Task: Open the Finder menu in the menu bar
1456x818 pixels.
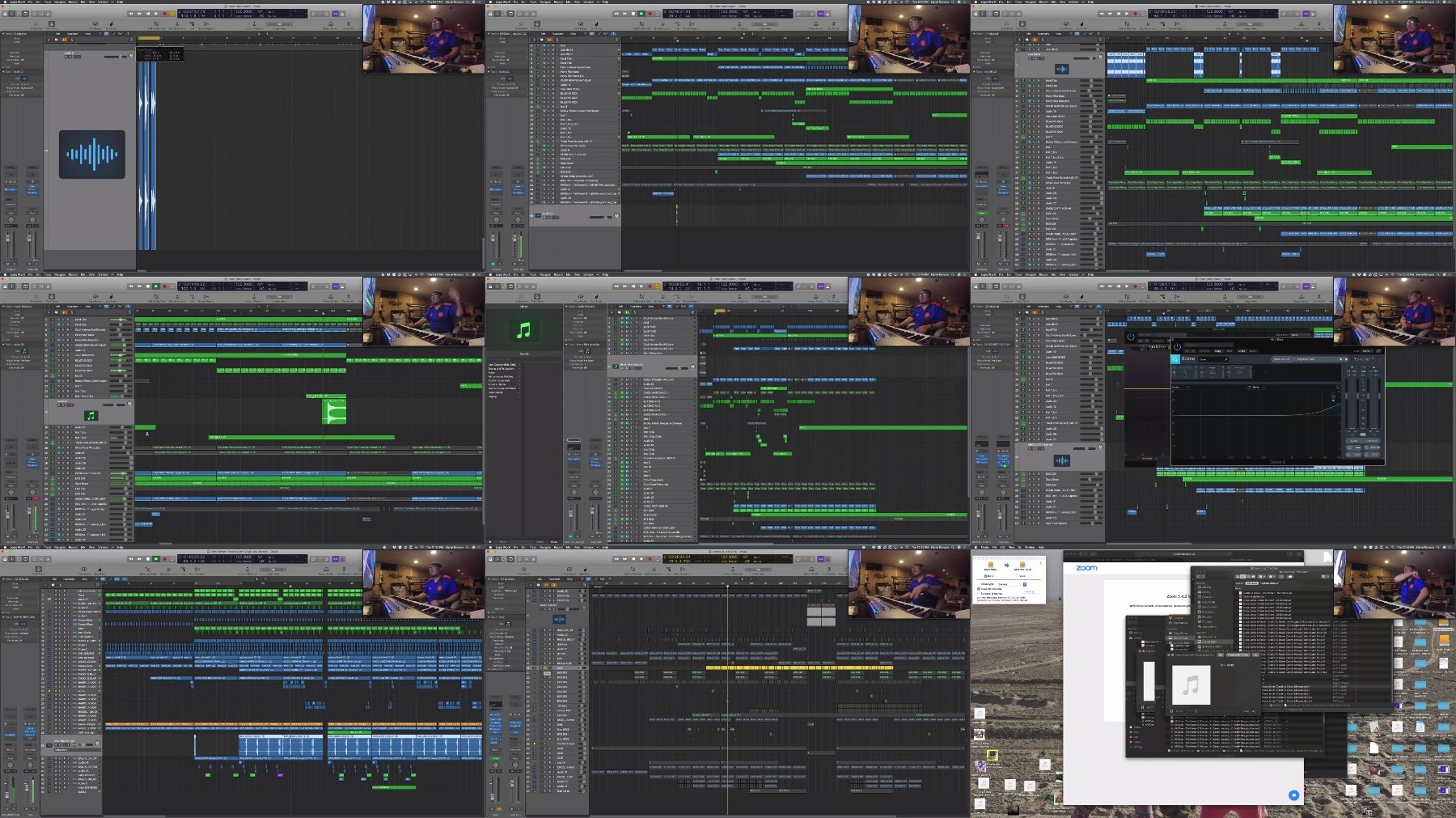Action: coord(984,547)
